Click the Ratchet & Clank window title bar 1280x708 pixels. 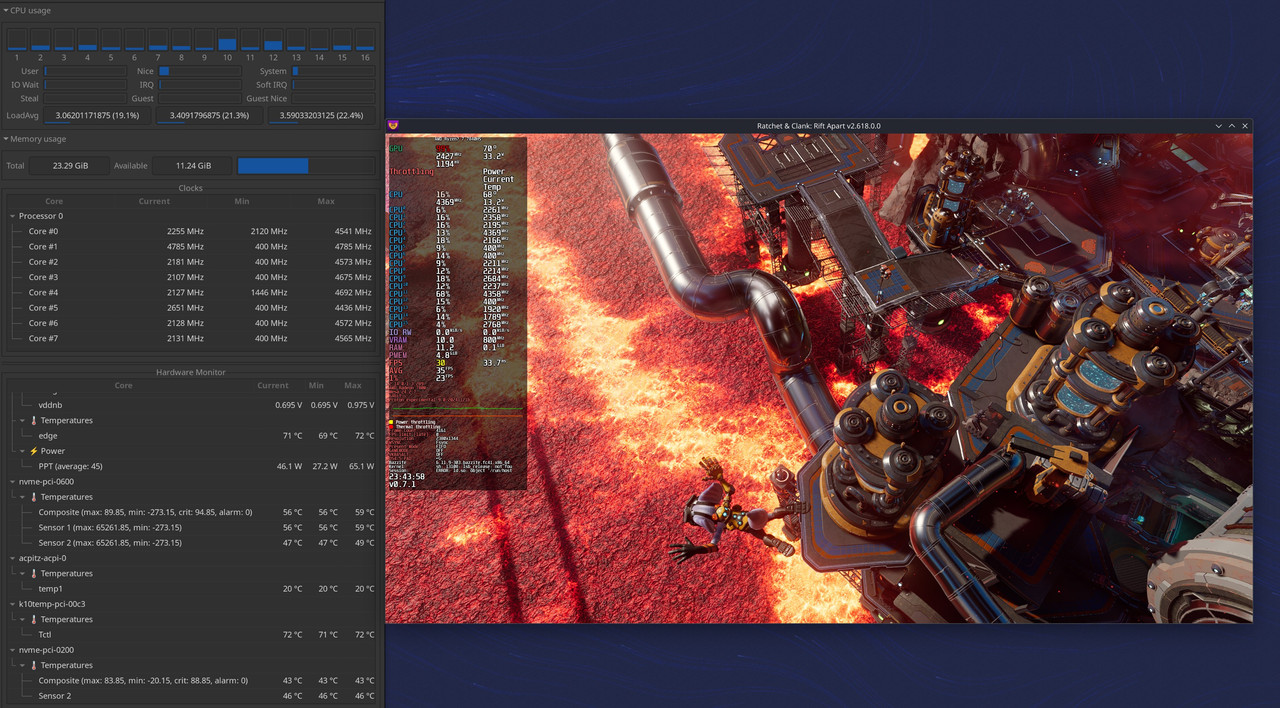pos(818,125)
